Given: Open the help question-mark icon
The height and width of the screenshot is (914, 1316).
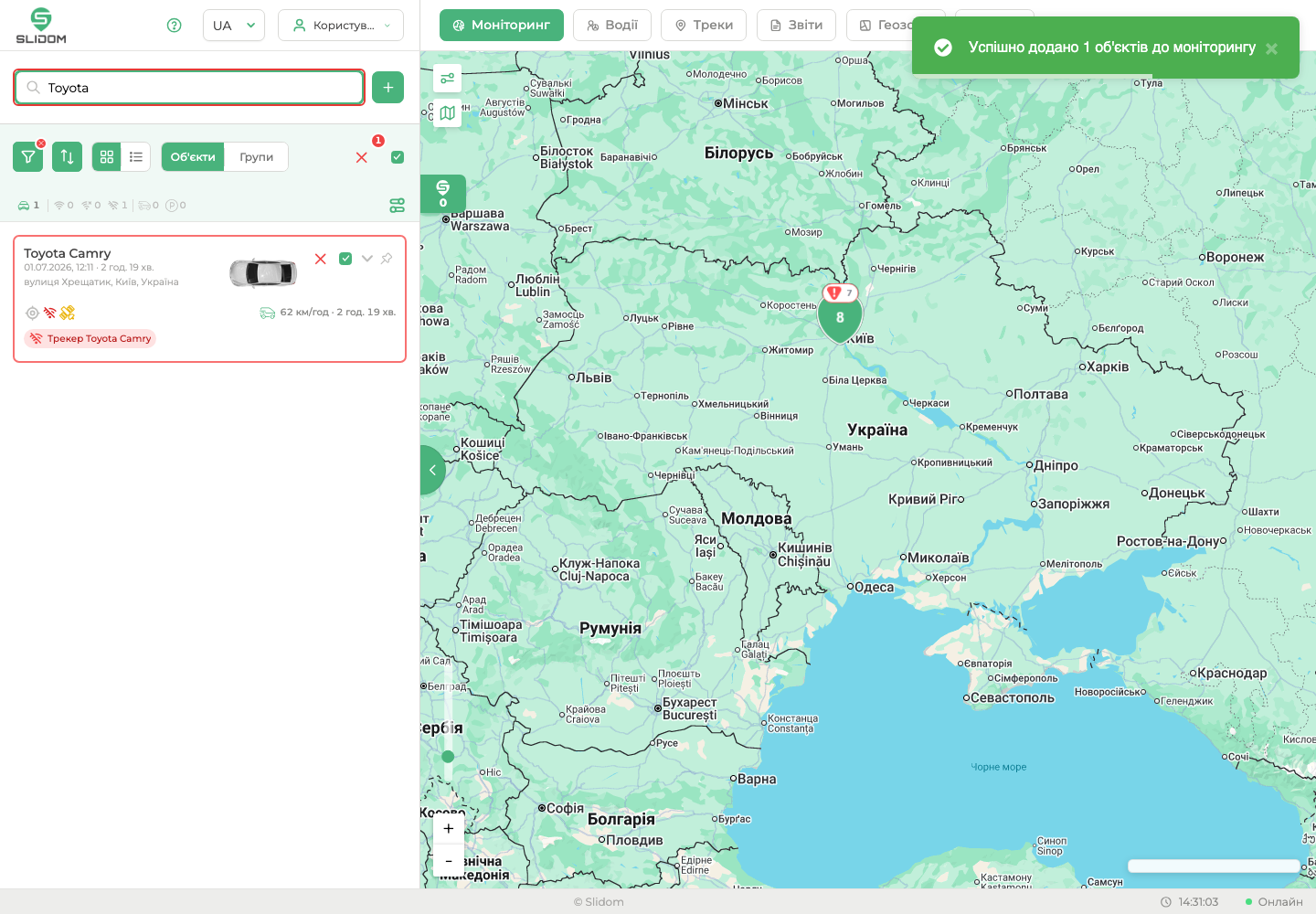Looking at the screenshot, I should click(x=175, y=26).
